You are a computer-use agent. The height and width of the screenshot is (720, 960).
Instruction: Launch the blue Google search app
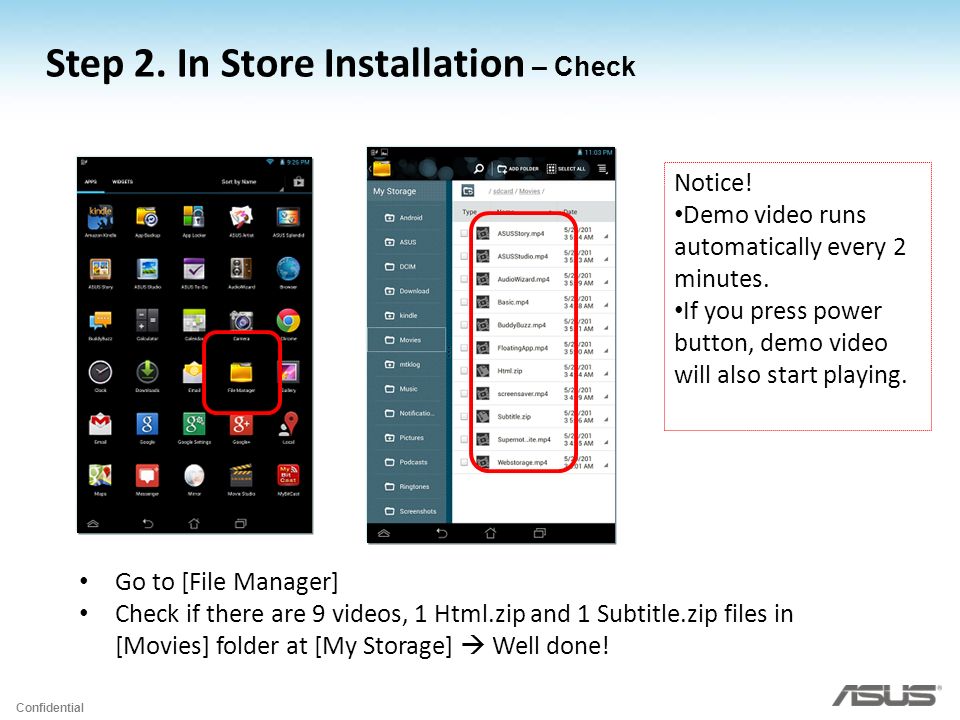[147, 424]
